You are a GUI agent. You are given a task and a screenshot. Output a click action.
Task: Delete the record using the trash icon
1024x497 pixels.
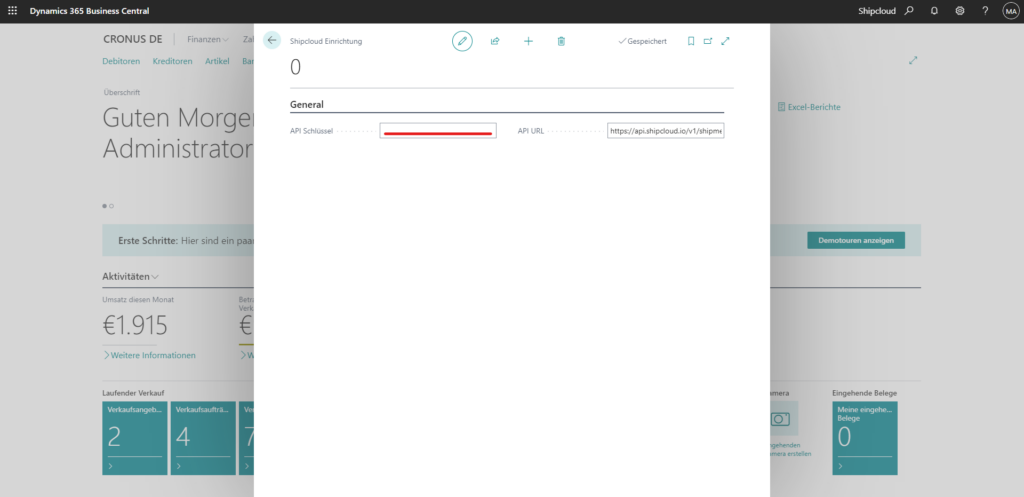click(561, 41)
